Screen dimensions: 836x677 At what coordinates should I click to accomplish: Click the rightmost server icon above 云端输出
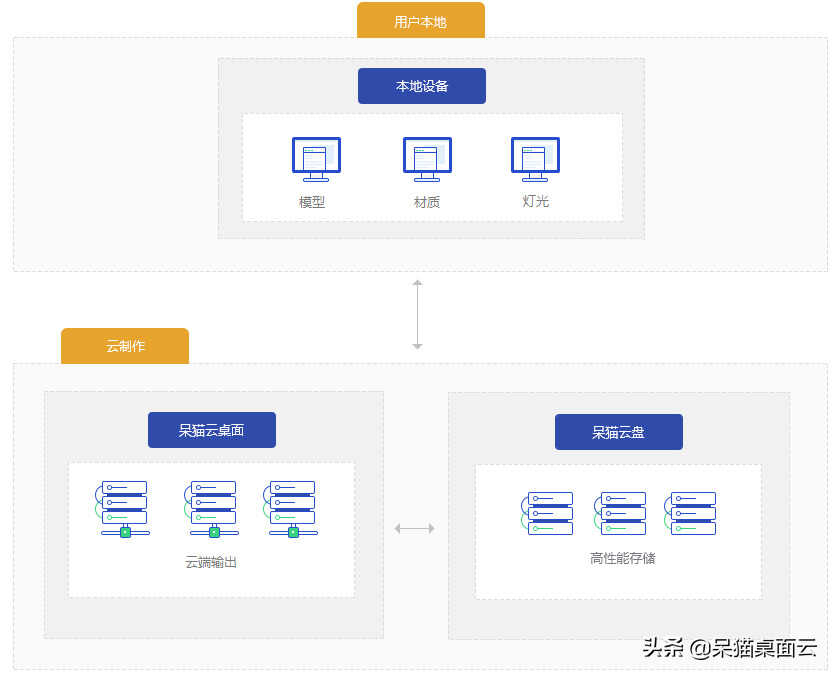point(291,509)
